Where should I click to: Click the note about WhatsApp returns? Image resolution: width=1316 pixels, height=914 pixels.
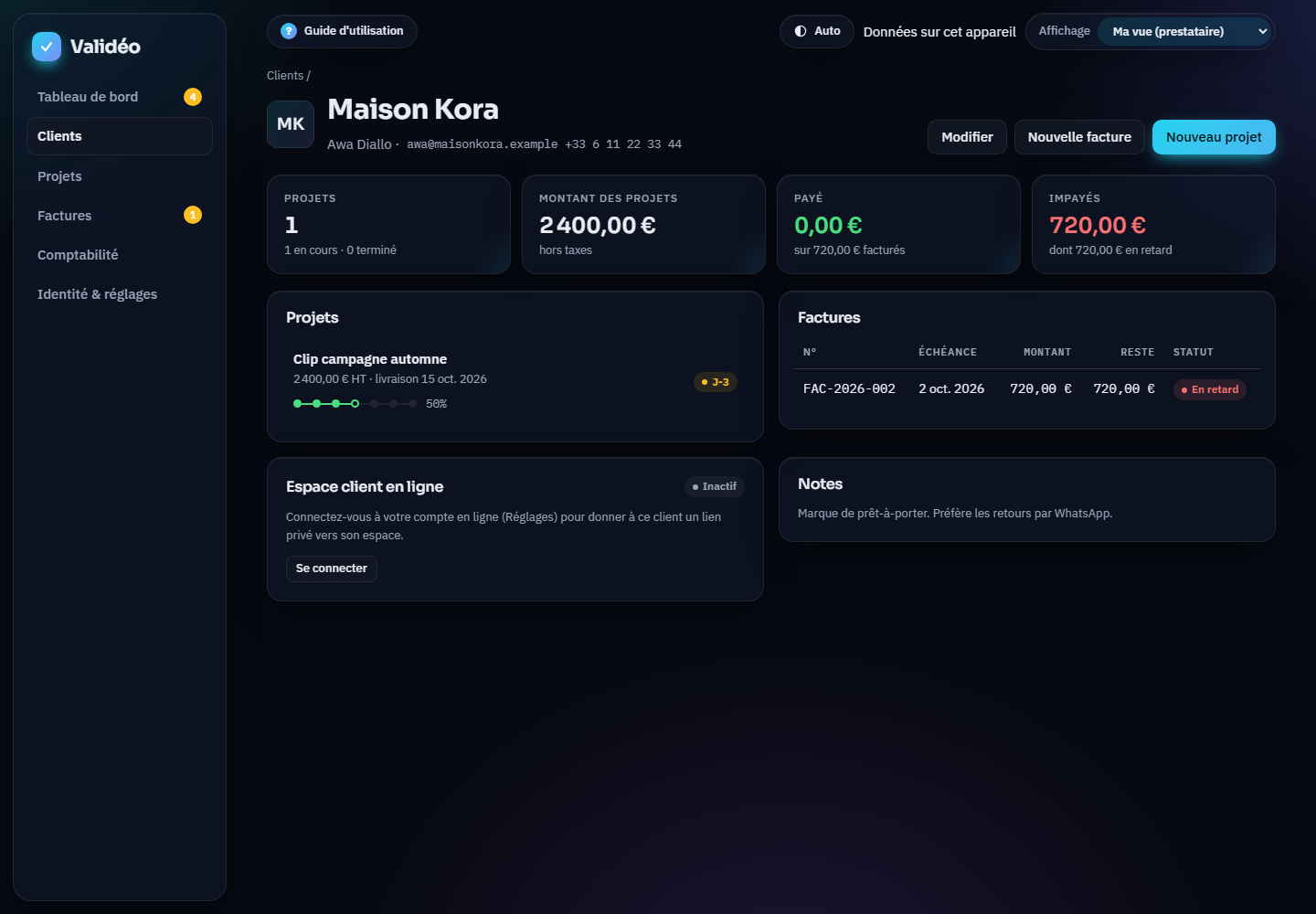(x=955, y=514)
